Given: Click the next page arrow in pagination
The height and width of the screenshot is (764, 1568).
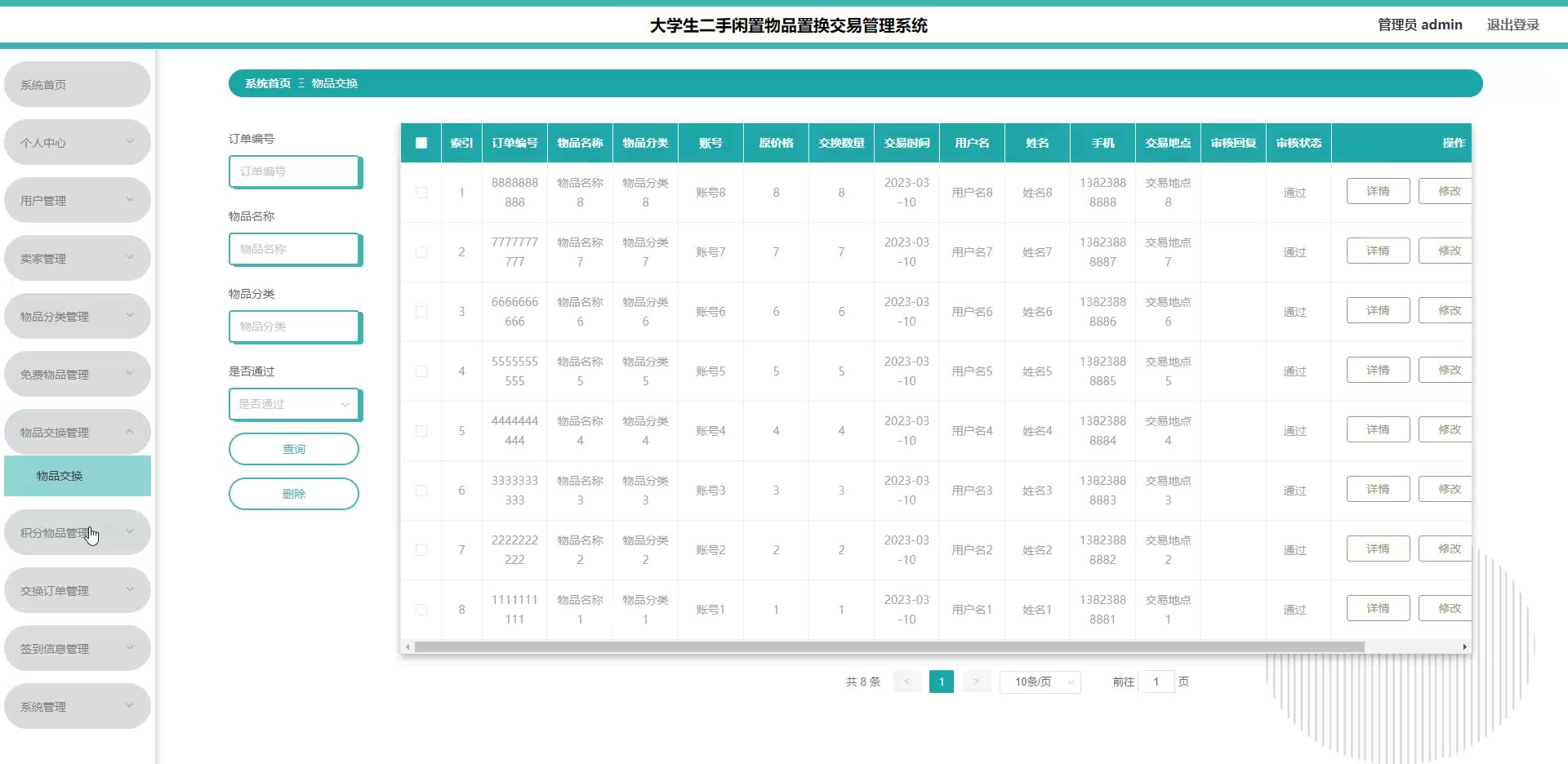Looking at the screenshot, I should coord(976,682).
